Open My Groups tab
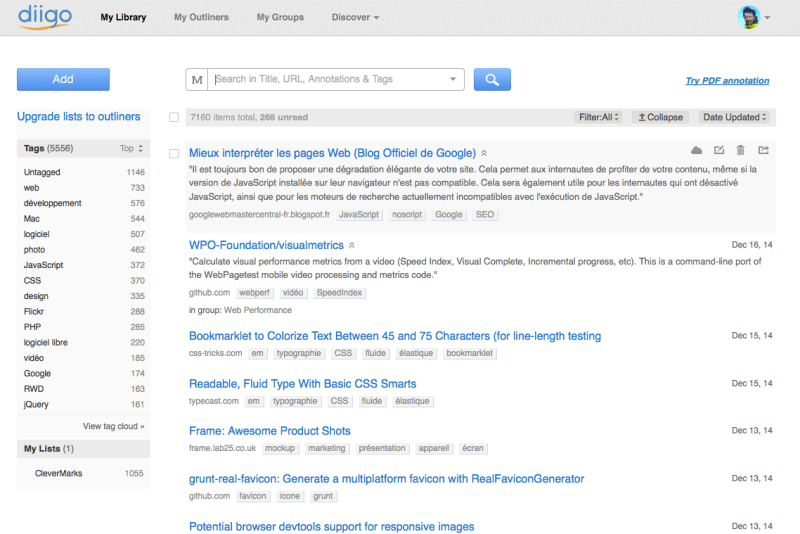Viewport: 800px width, 534px height. point(280,17)
